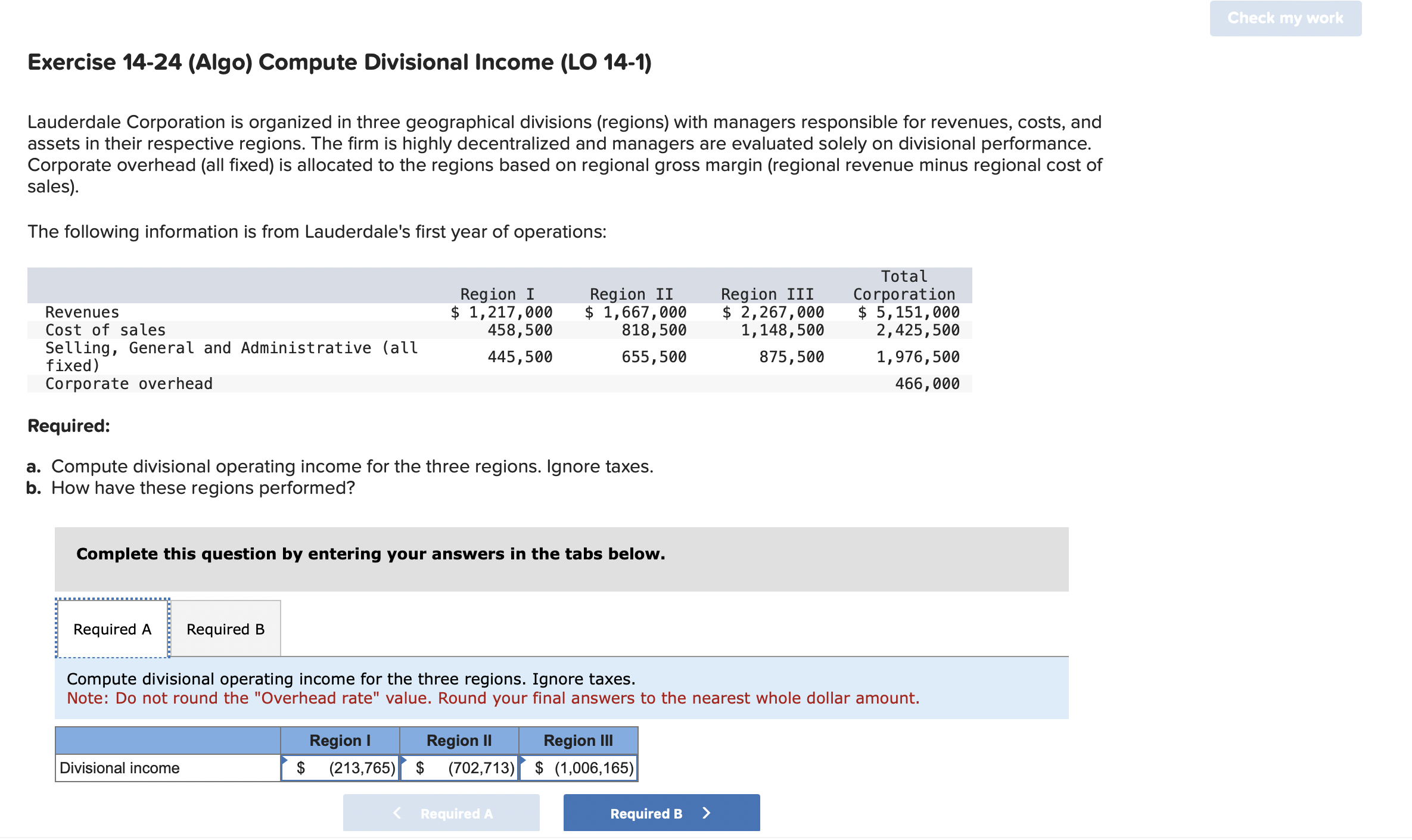The width and height of the screenshot is (1412, 840).
Task: Click the dollar sign in Region I input cell
Action: 301,769
